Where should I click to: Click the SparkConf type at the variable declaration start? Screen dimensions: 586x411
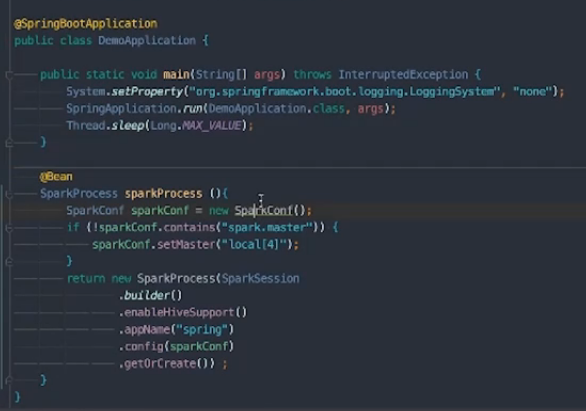tap(95, 210)
